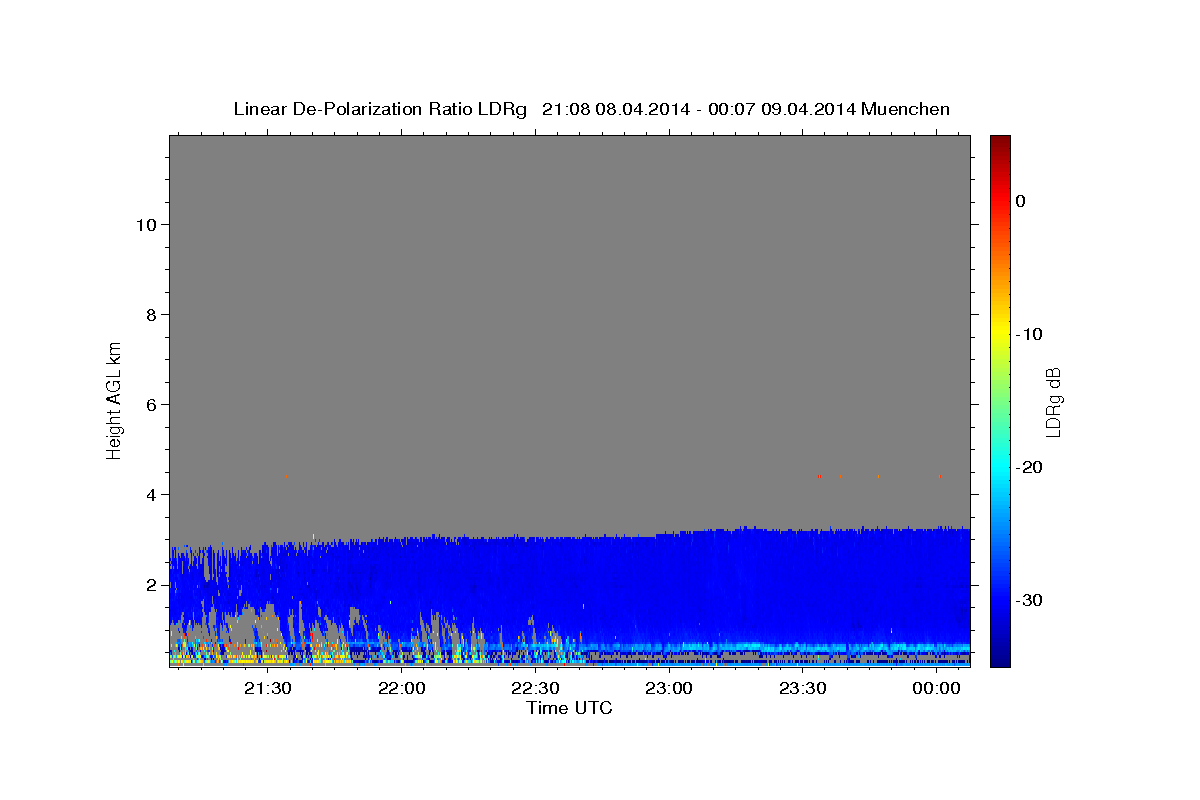The height and width of the screenshot is (800, 1200).
Task: Pick the green section of the colorbar
Action: tap(1000, 400)
